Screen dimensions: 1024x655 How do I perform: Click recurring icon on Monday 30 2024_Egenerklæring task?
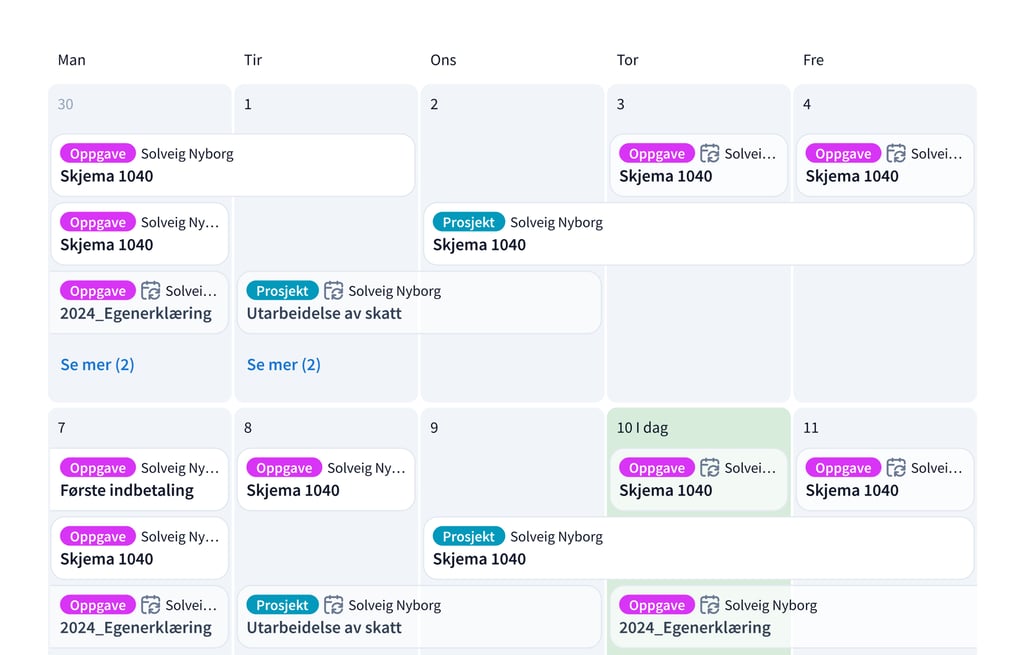150,291
